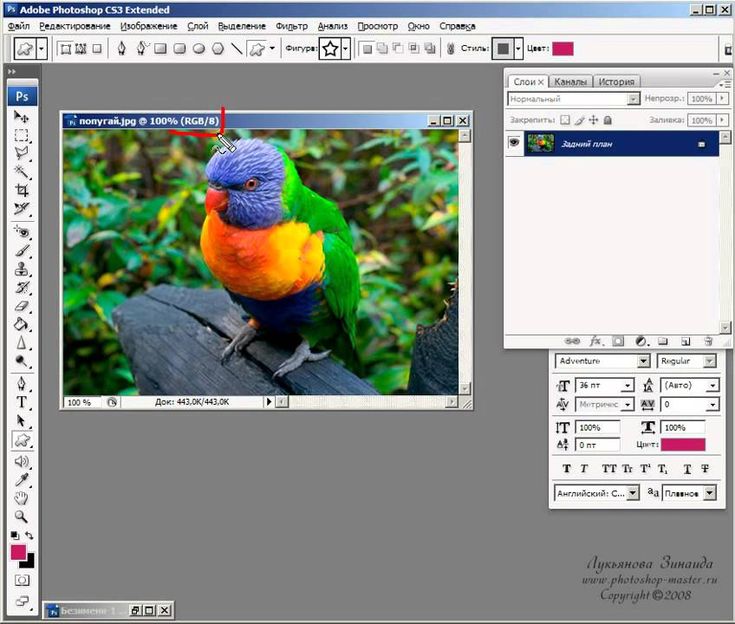The image size is (735, 624).
Task: Open Regular font style dropdown
Action: click(710, 361)
